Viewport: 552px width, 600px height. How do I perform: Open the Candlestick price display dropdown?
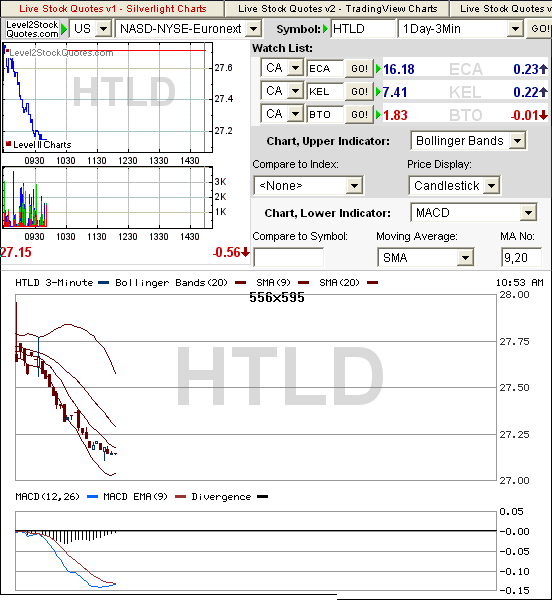pos(454,186)
